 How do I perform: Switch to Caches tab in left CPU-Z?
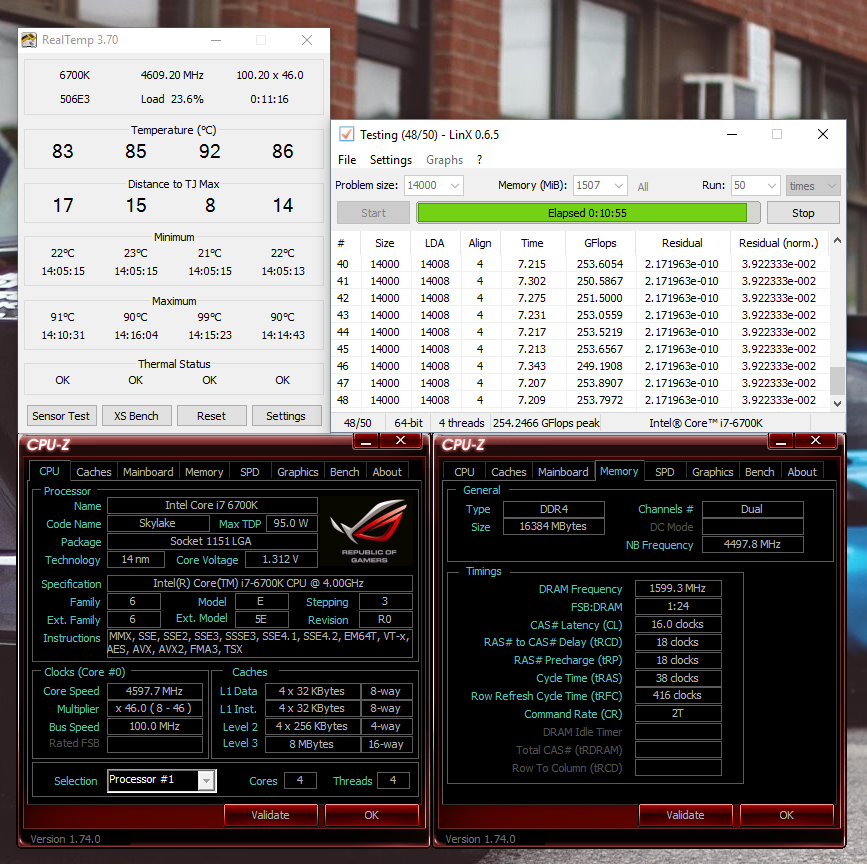93,472
